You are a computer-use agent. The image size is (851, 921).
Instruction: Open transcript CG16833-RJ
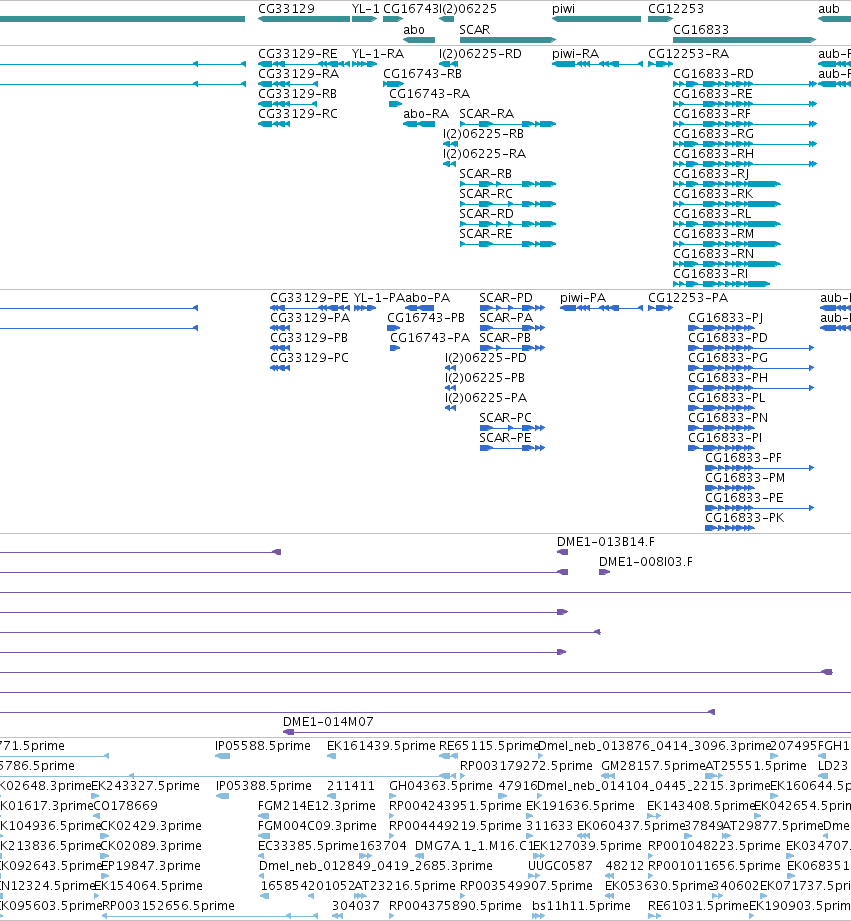click(711, 174)
